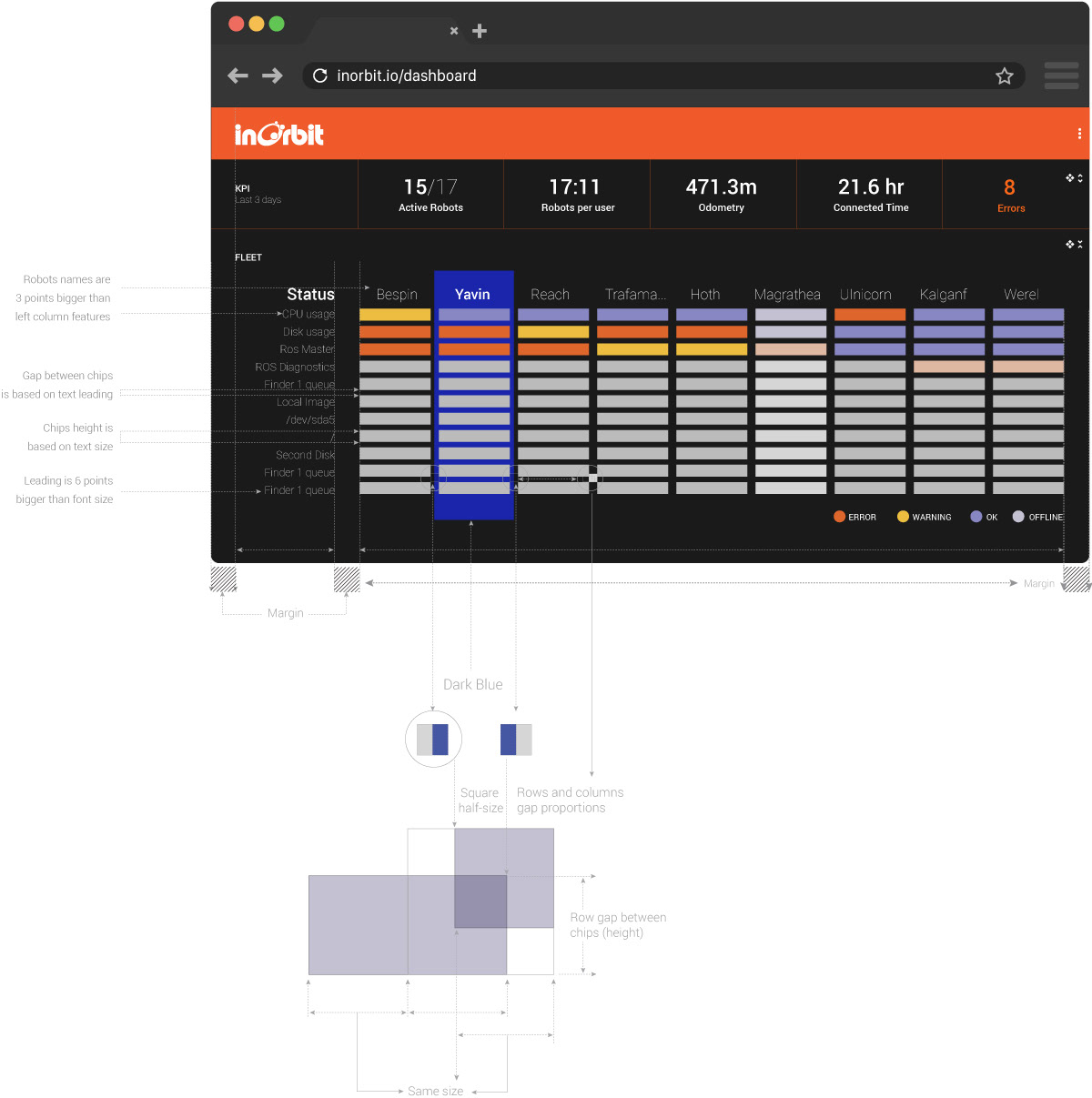Select the Bespin robot column header
The height and width of the screenshot is (1098, 1092).
(x=397, y=294)
